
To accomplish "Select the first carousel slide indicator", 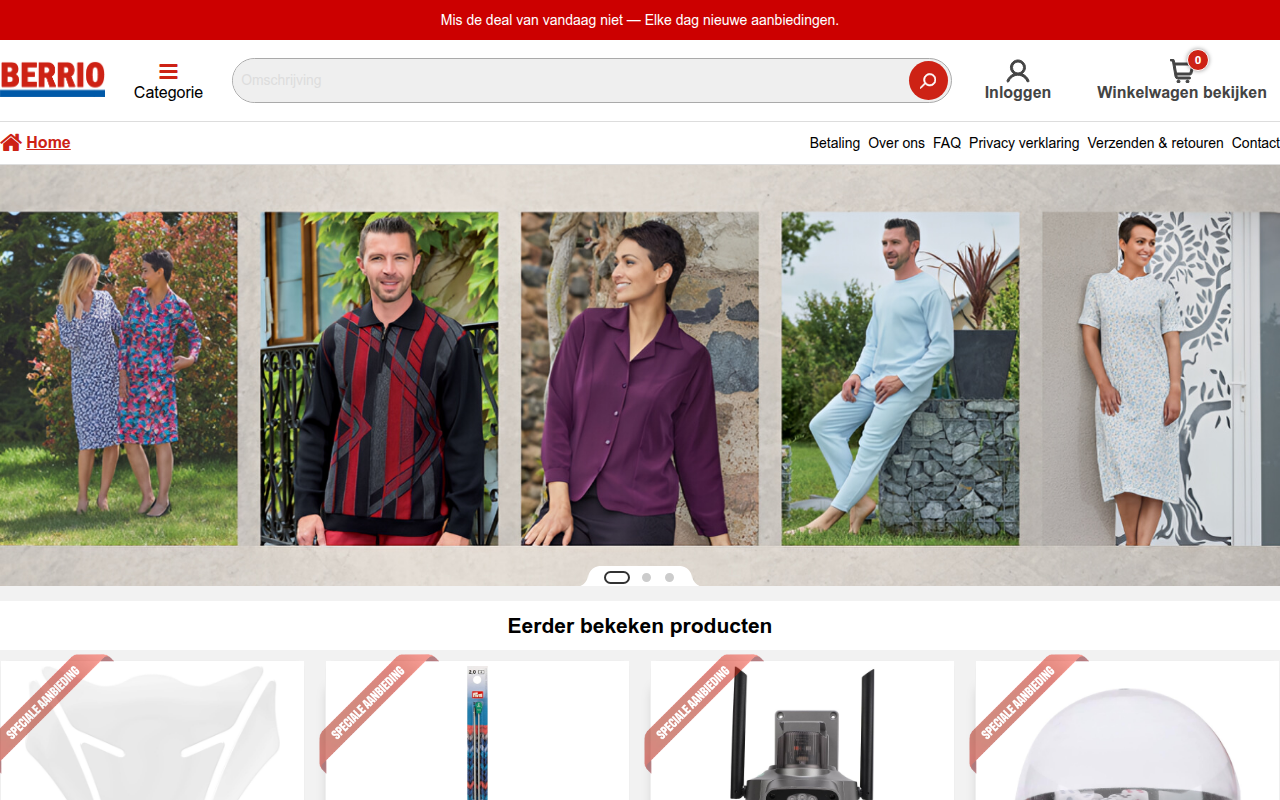I will pyautogui.click(x=617, y=577).
